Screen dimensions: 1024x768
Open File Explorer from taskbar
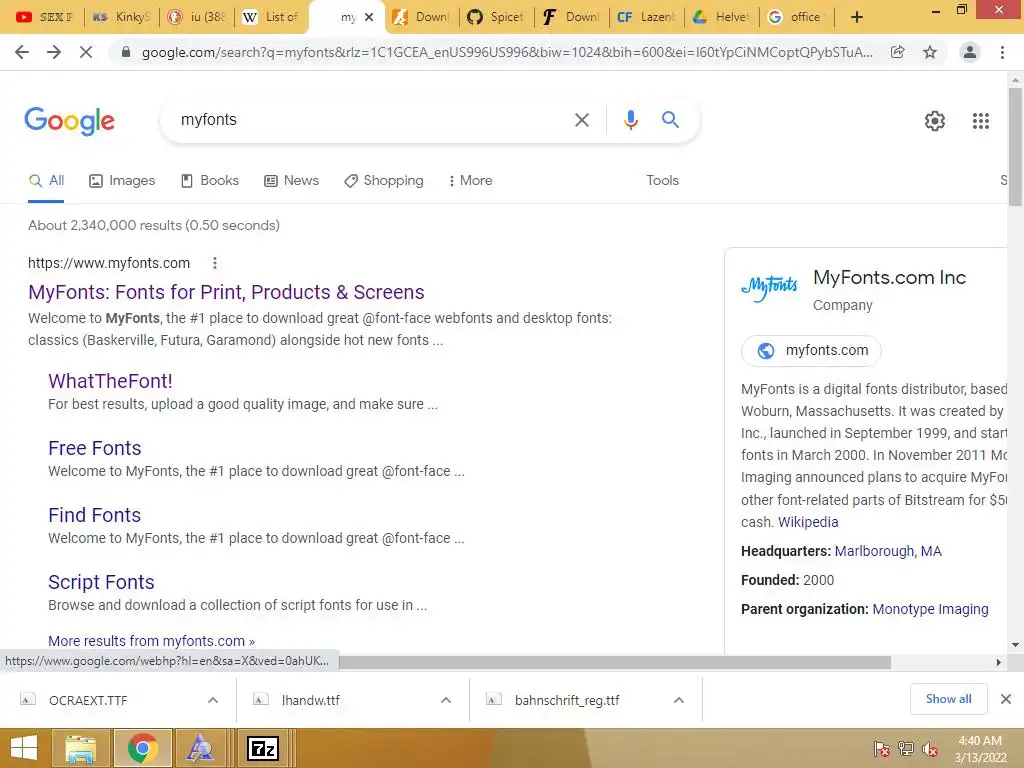pos(80,748)
